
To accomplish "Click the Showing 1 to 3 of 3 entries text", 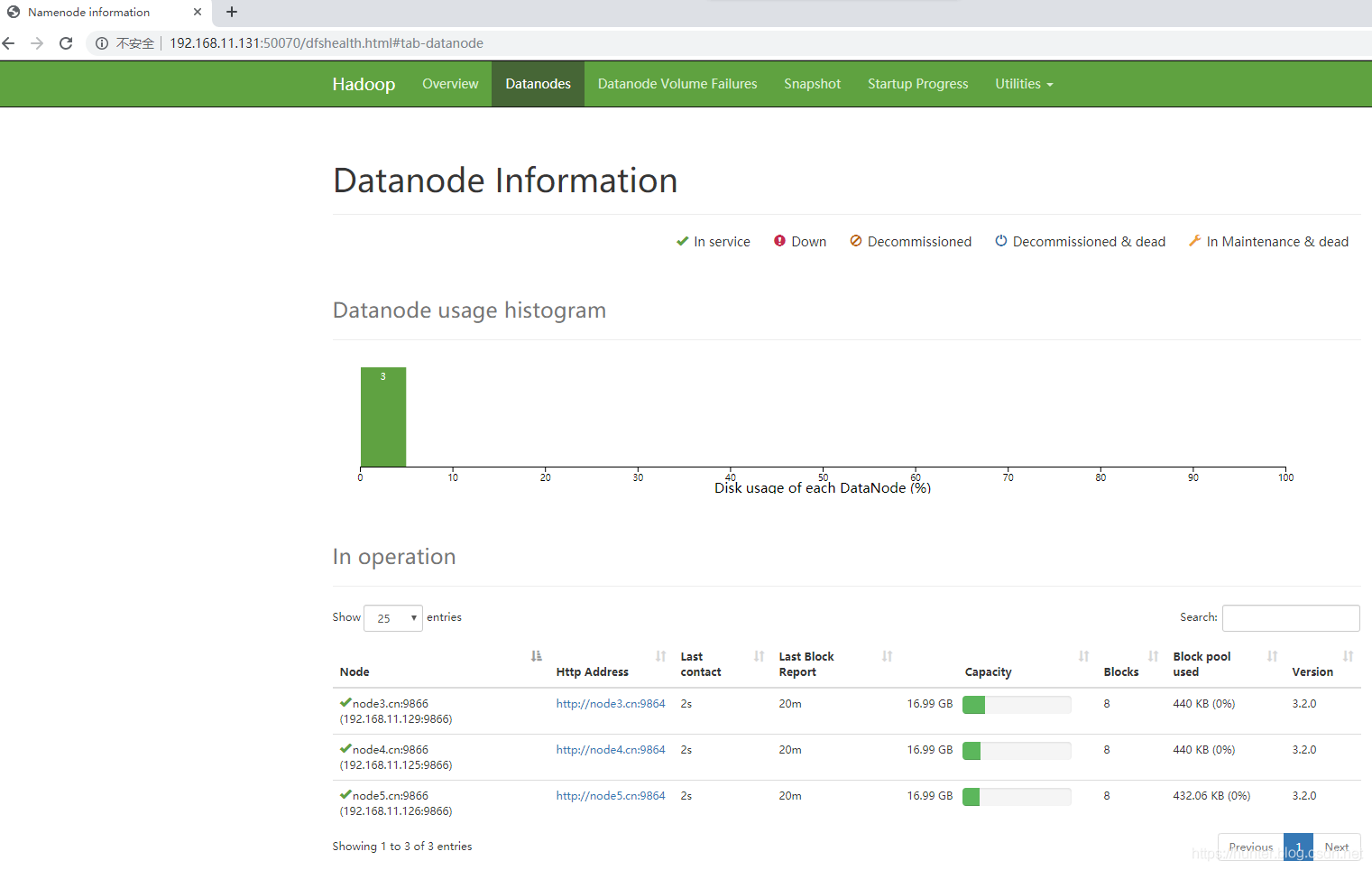I will [x=402, y=847].
